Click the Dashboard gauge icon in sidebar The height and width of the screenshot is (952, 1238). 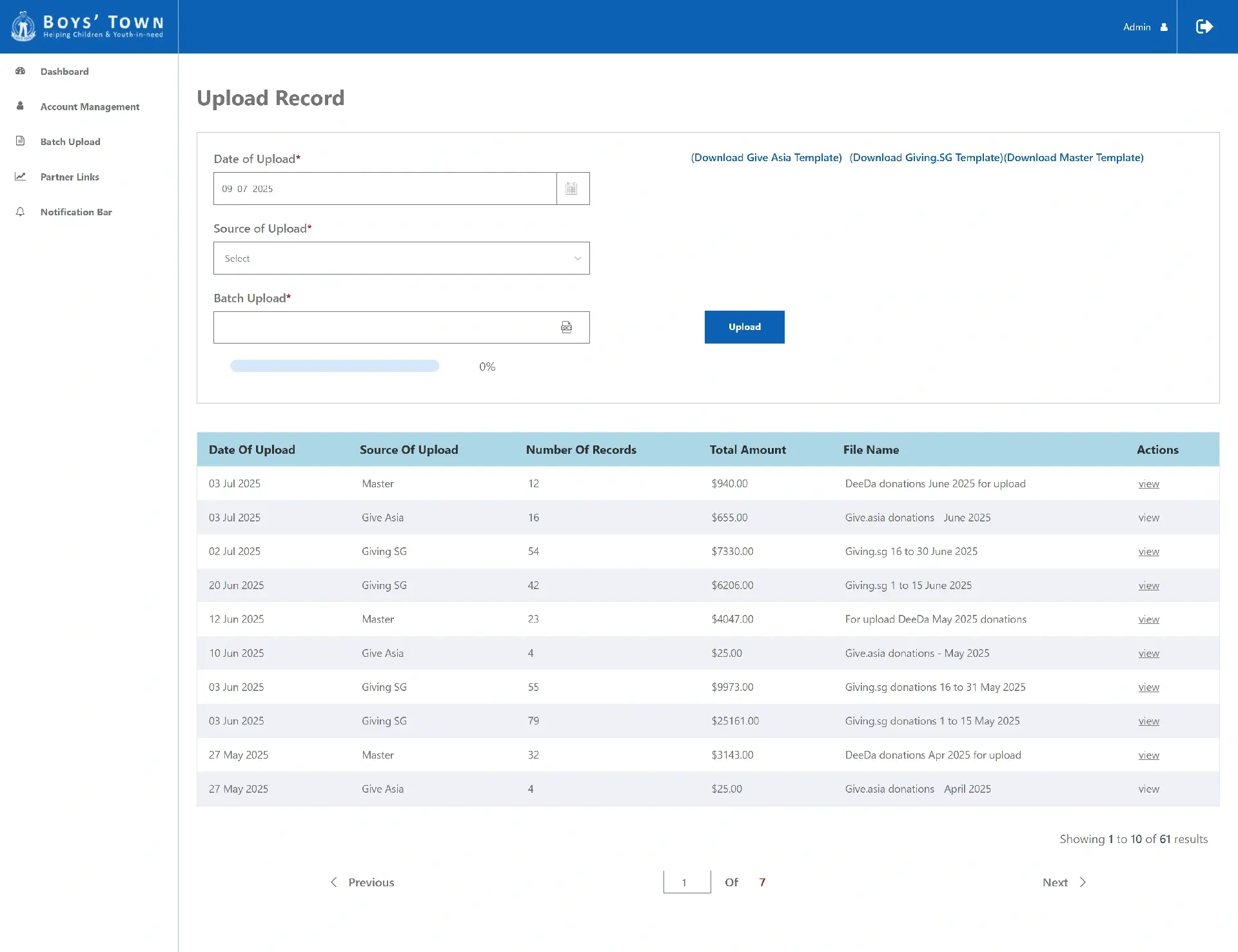click(21, 72)
